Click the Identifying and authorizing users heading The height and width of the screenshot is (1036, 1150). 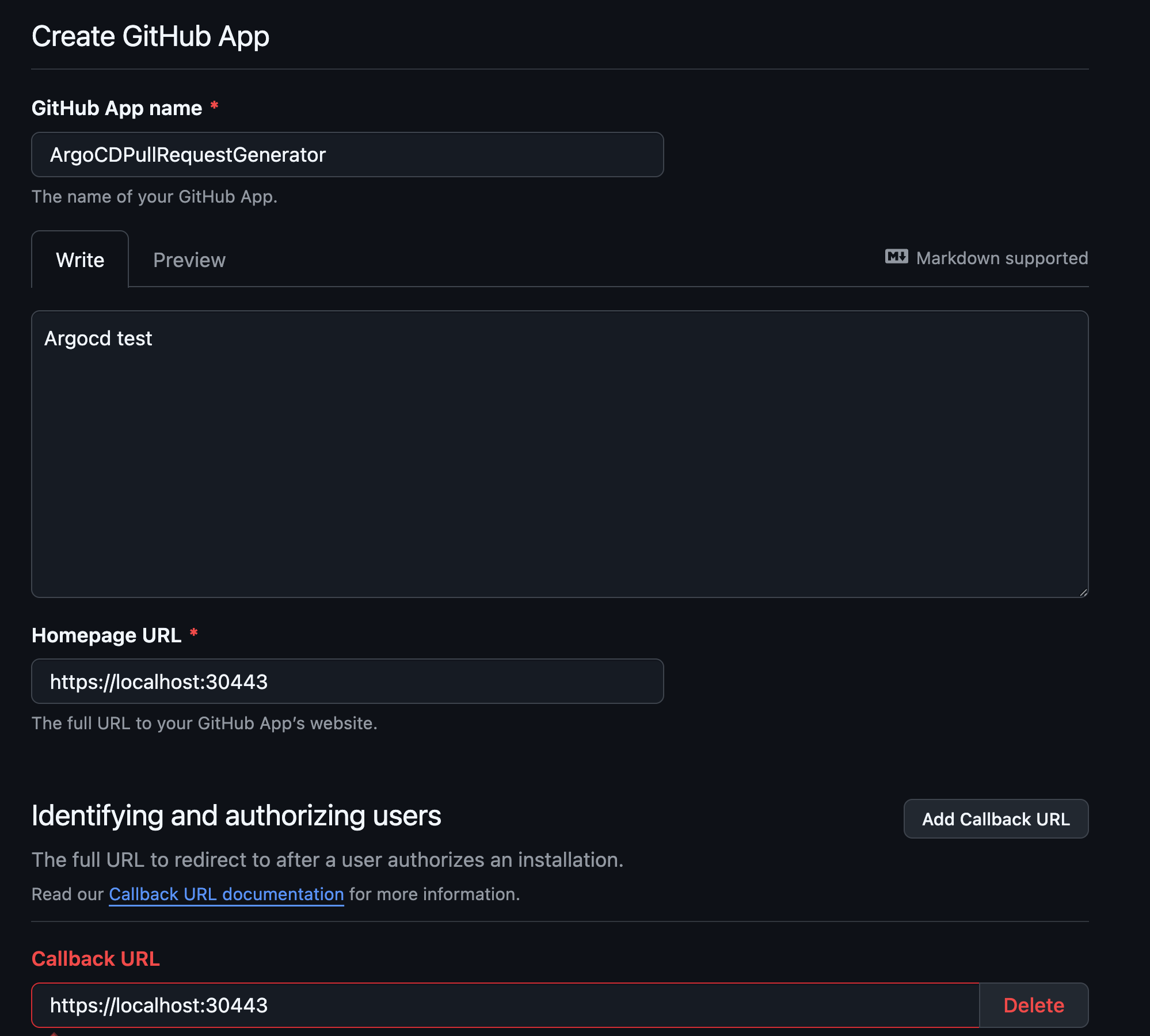[237, 816]
